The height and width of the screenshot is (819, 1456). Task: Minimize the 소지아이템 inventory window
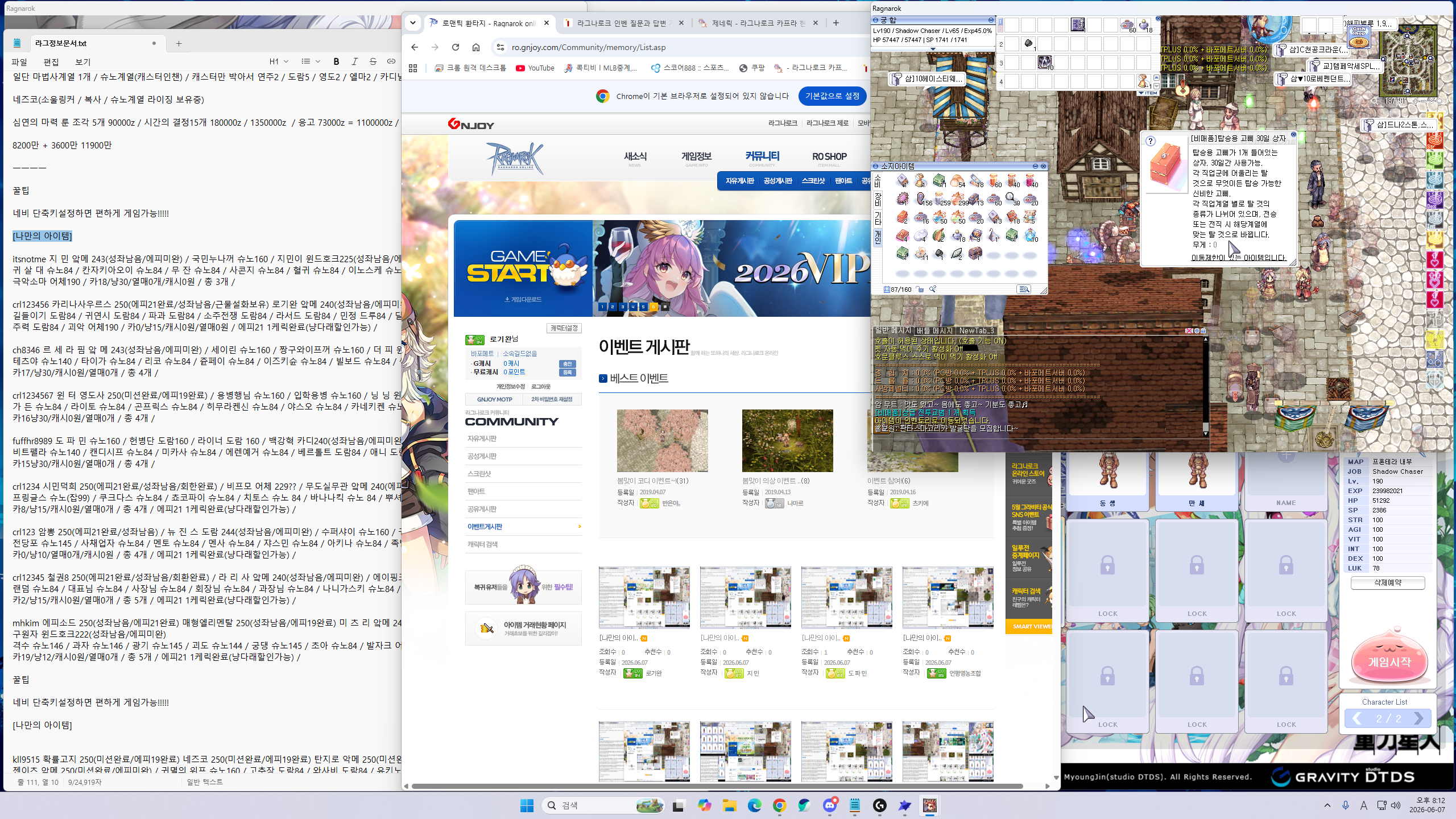1035,166
